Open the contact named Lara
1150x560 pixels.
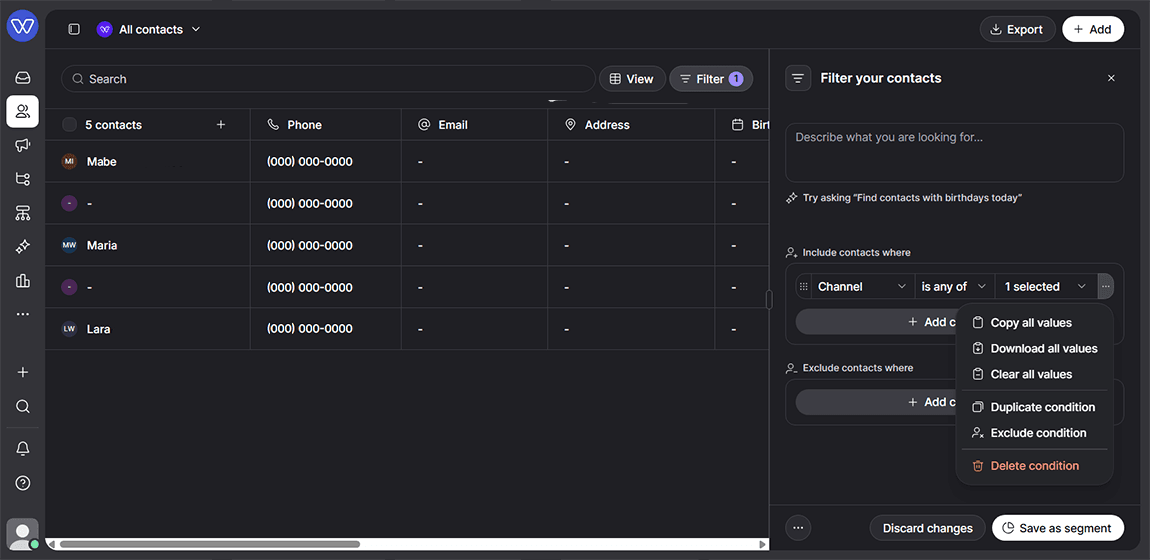coord(98,329)
